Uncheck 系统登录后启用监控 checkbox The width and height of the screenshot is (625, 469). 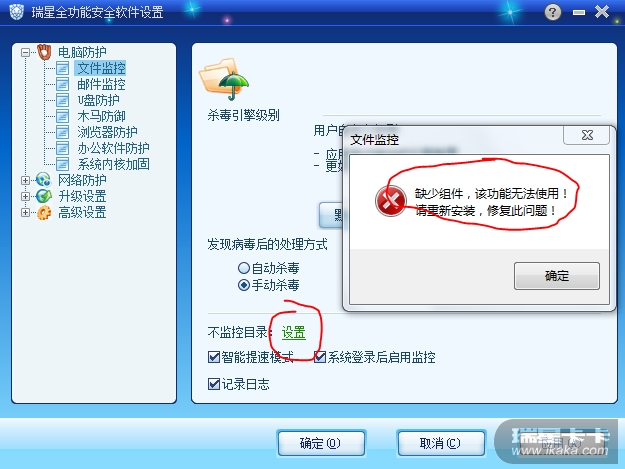click(x=320, y=357)
